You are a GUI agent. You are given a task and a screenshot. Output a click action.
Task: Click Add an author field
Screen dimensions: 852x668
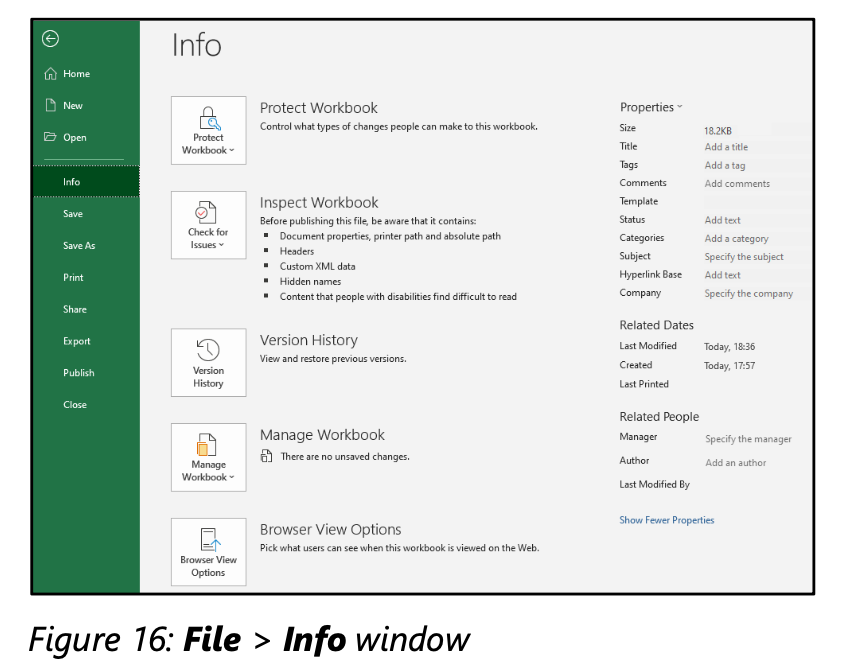point(735,463)
